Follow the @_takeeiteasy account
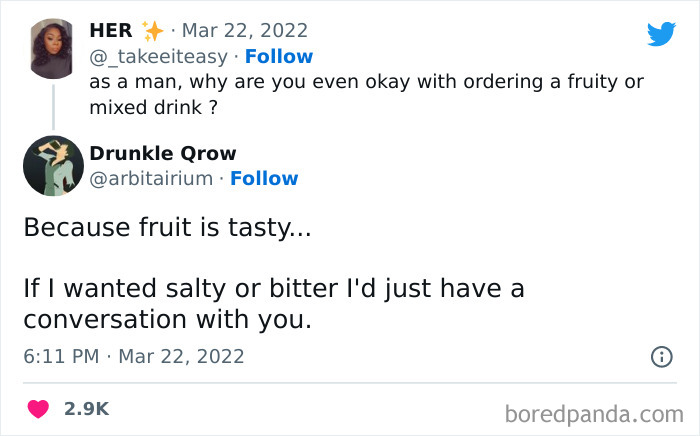700x436 pixels. coord(279,56)
